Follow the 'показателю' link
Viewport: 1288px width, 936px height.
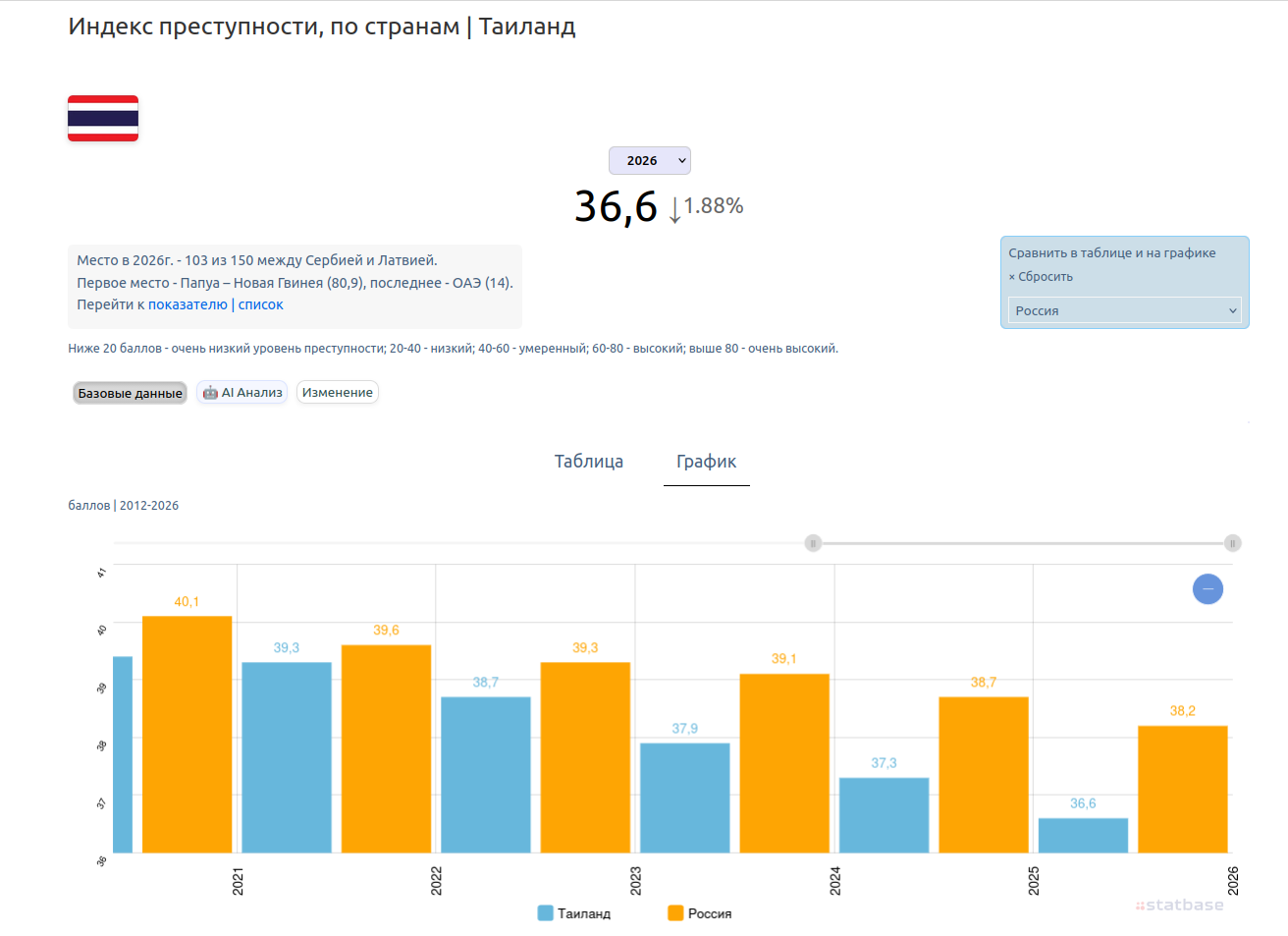click(188, 304)
